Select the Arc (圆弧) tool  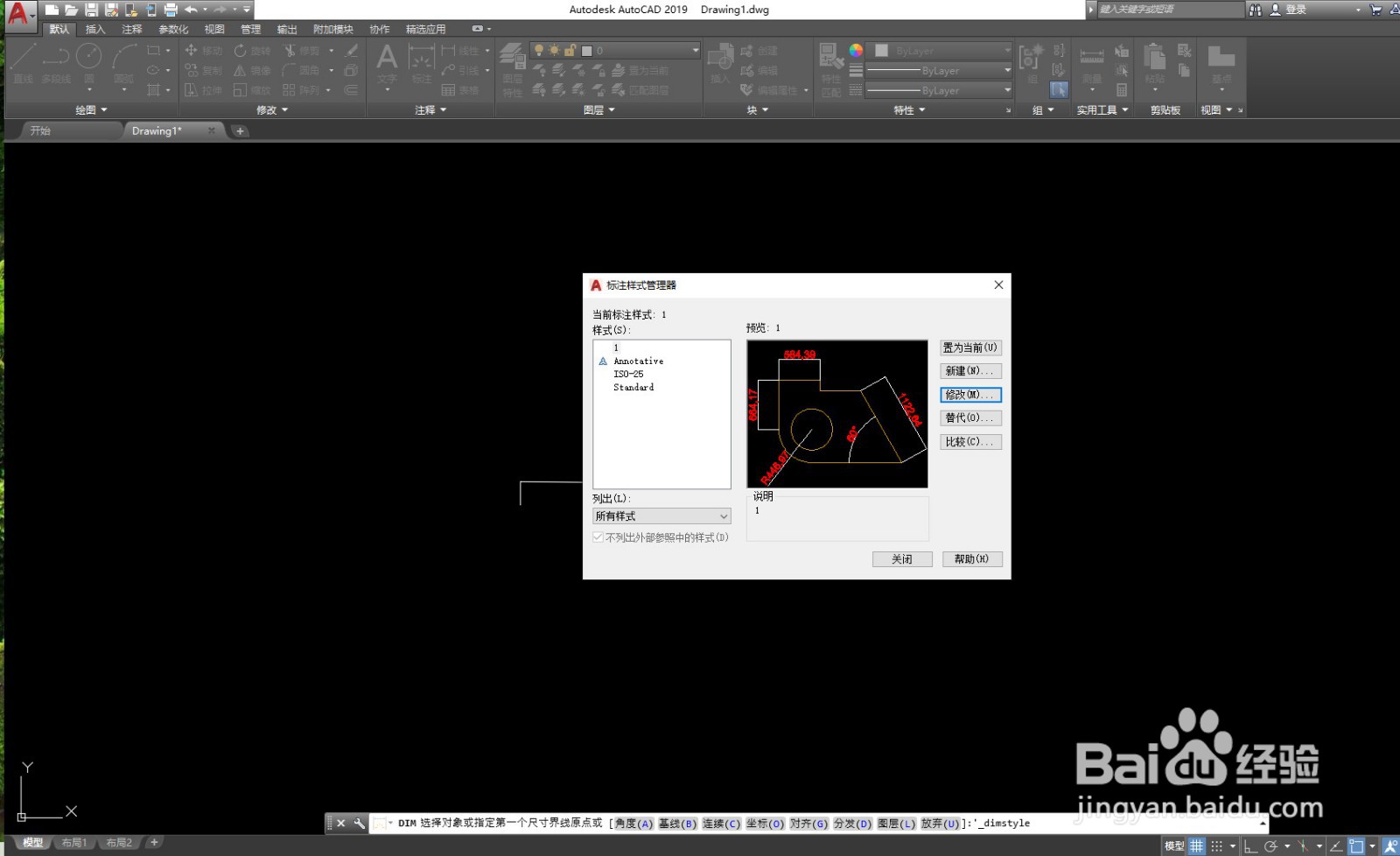click(x=123, y=63)
